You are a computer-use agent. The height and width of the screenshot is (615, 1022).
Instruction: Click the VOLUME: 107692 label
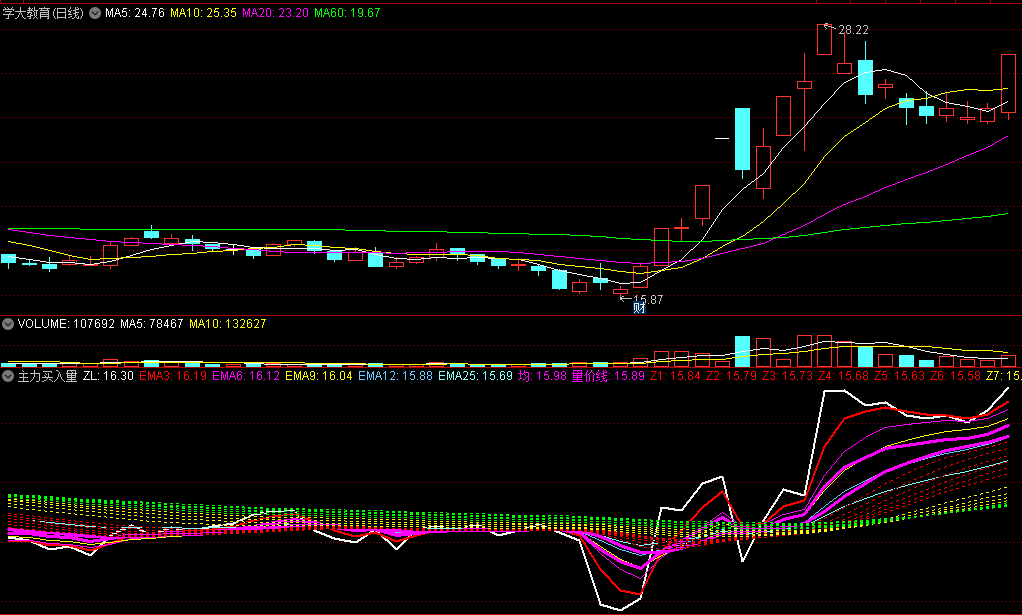click(66, 324)
